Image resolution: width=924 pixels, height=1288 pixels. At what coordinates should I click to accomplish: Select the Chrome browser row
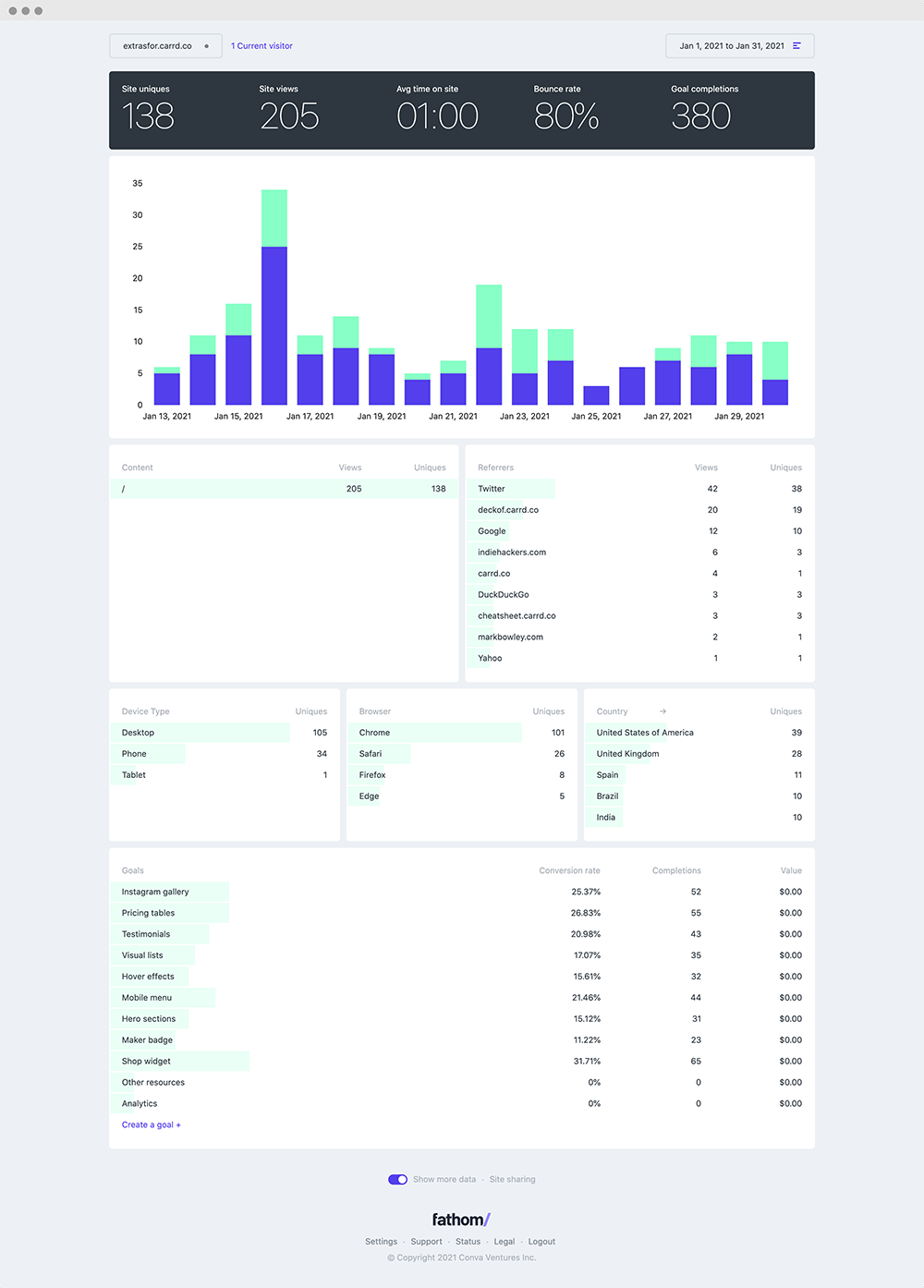tap(462, 733)
